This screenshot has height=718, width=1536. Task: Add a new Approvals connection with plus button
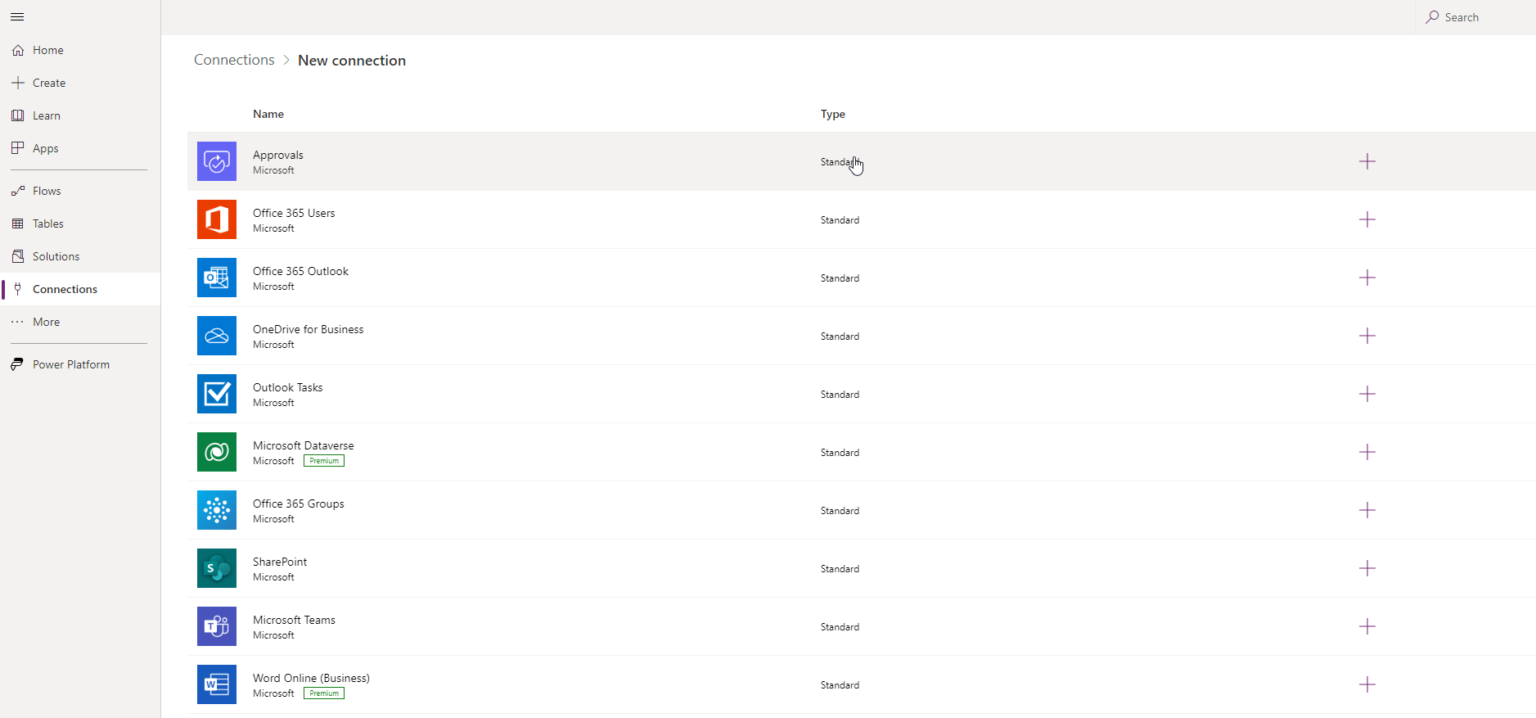click(x=1367, y=161)
